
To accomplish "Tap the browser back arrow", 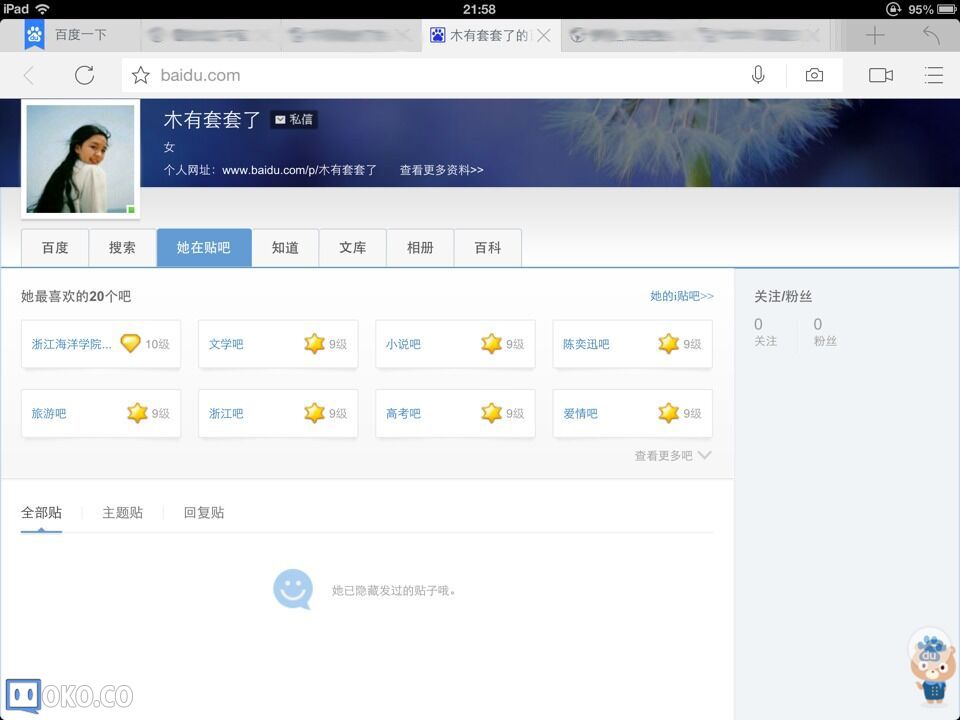I will point(28,75).
